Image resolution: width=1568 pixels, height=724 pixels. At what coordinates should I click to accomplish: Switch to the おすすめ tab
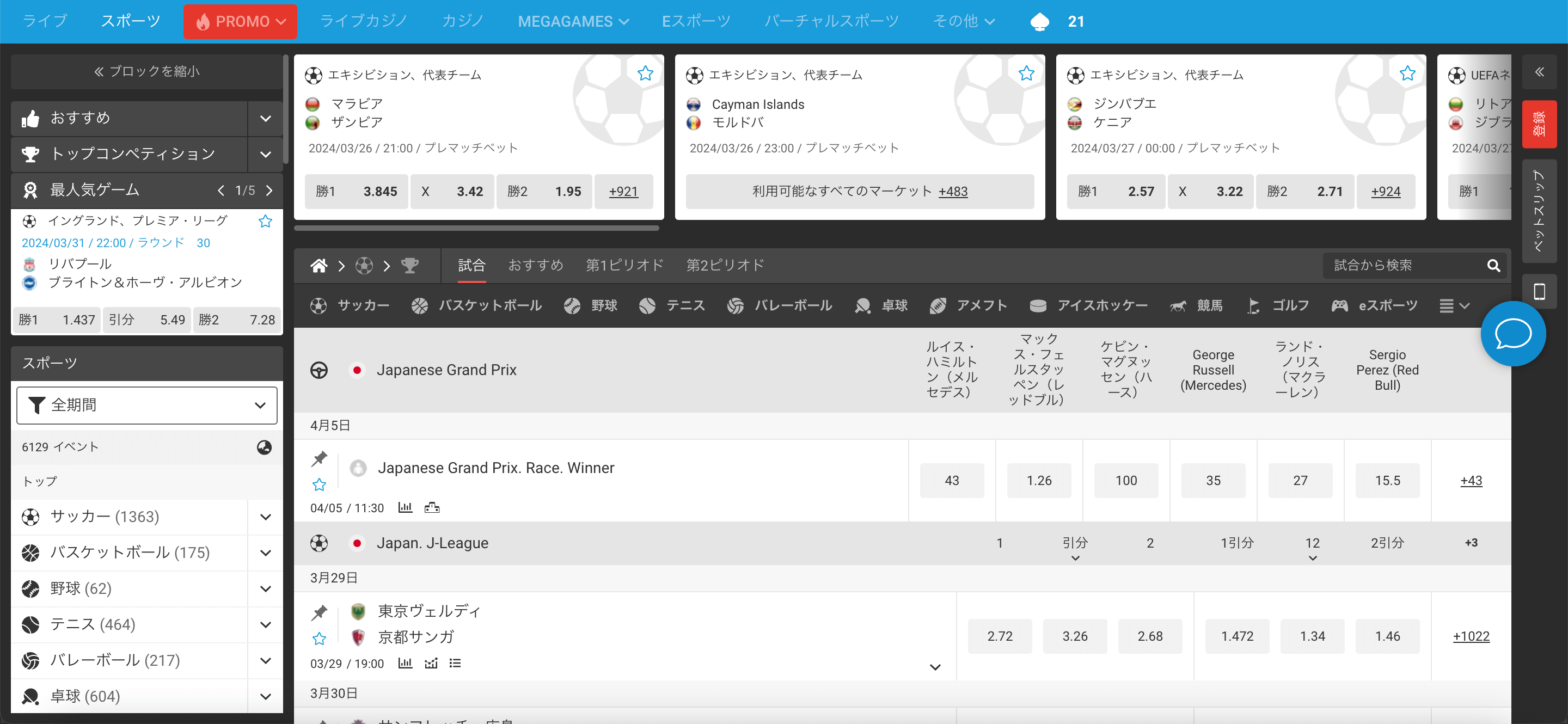point(536,265)
